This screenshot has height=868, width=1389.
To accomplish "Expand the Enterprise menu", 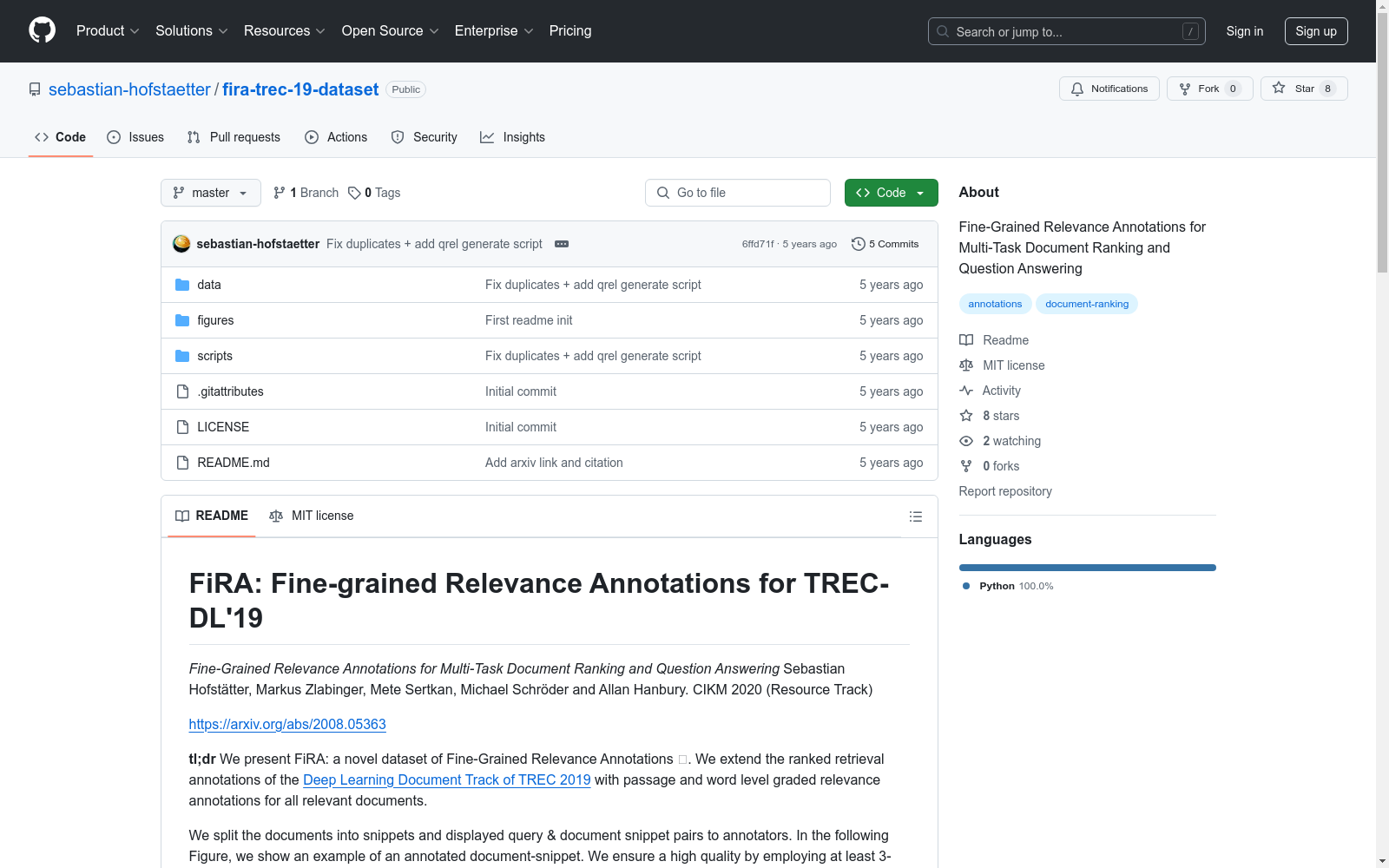I will coord(494,31).
